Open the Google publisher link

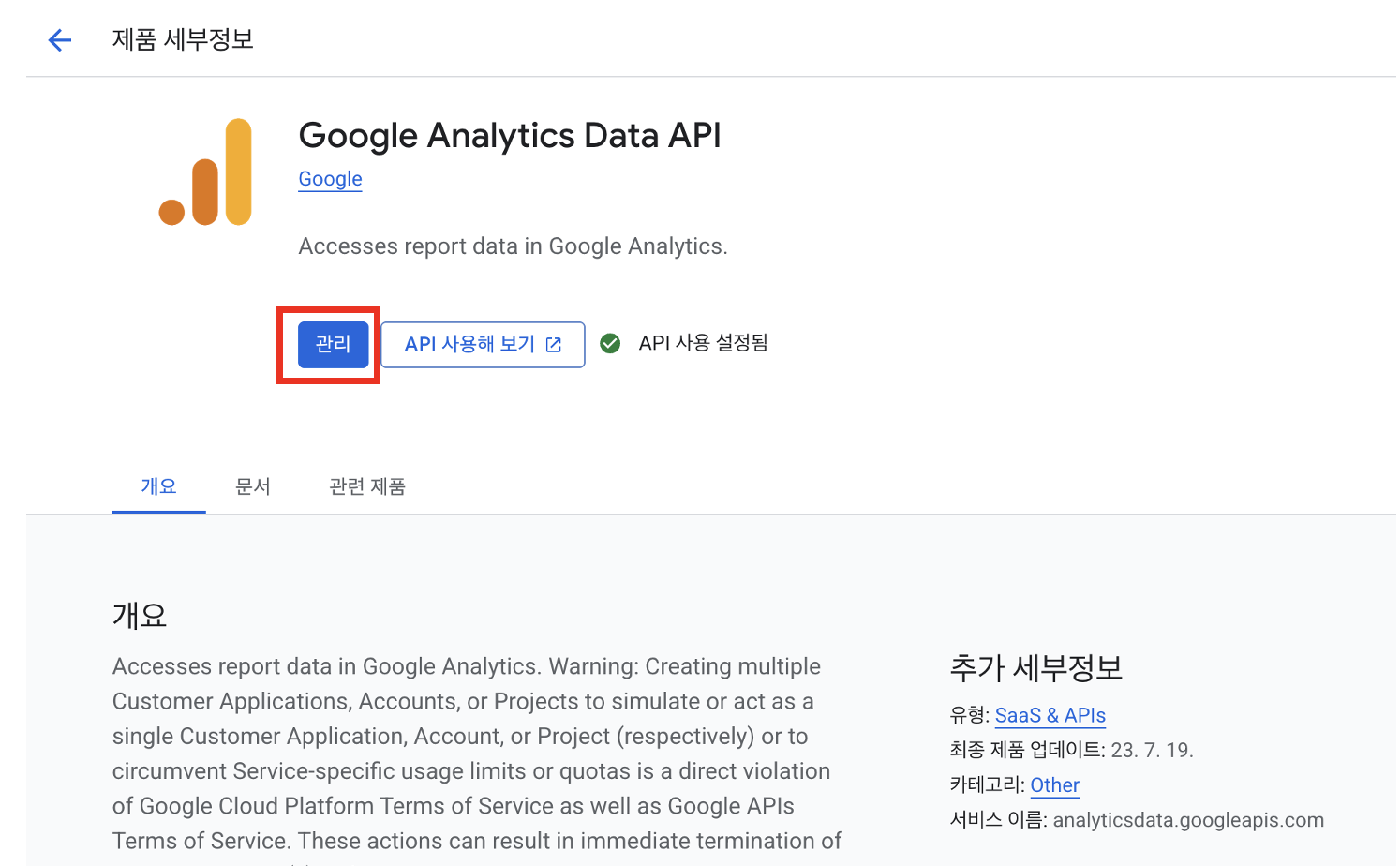click(x=330, y=179)
